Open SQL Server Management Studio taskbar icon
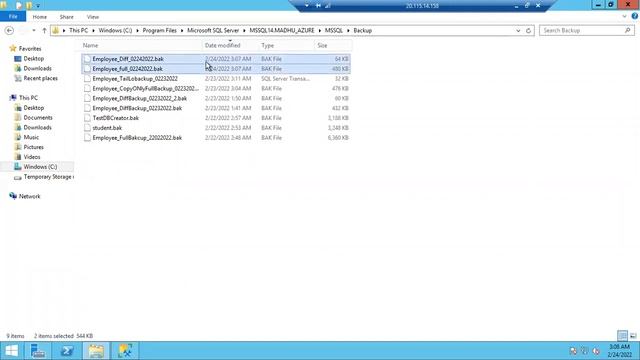The height and width of the screenshot is (360, 640). coord(125,351)
